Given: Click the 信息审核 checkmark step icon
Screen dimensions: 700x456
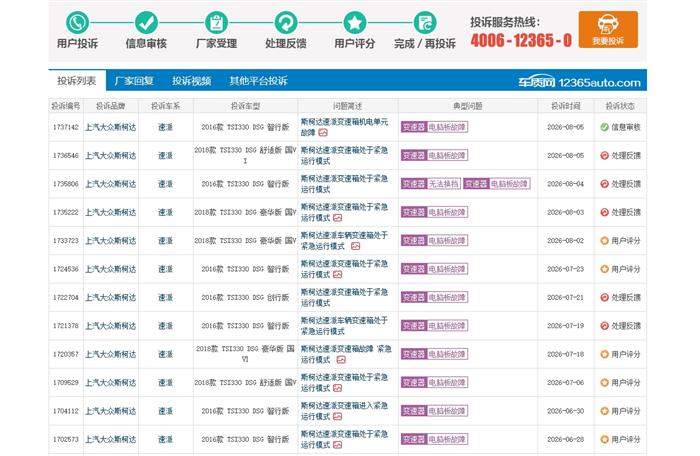Looking at the screenshot, I should pyautogui.click(x=146, y=22).
